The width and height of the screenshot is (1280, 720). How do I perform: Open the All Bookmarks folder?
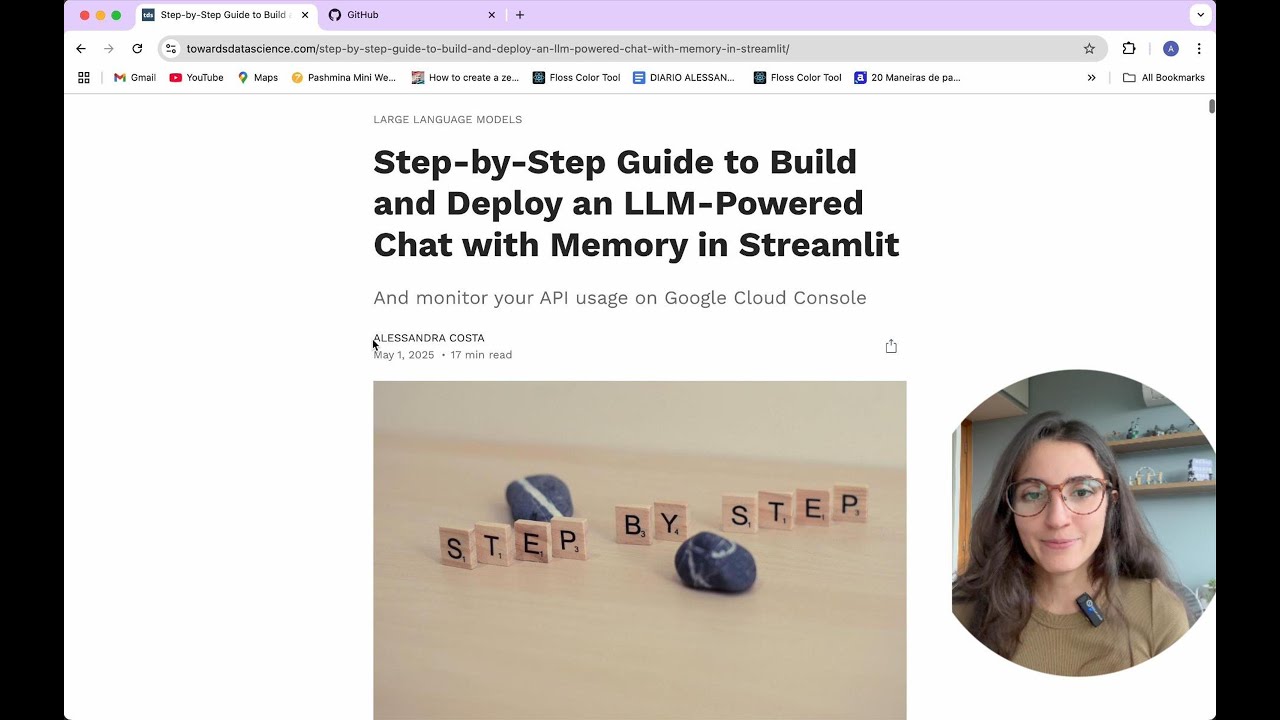1164,77
